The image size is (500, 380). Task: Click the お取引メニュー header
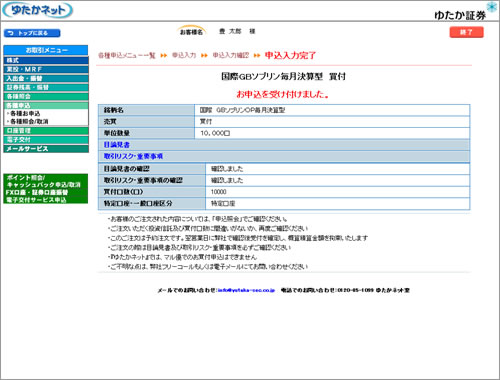[46, 50]
